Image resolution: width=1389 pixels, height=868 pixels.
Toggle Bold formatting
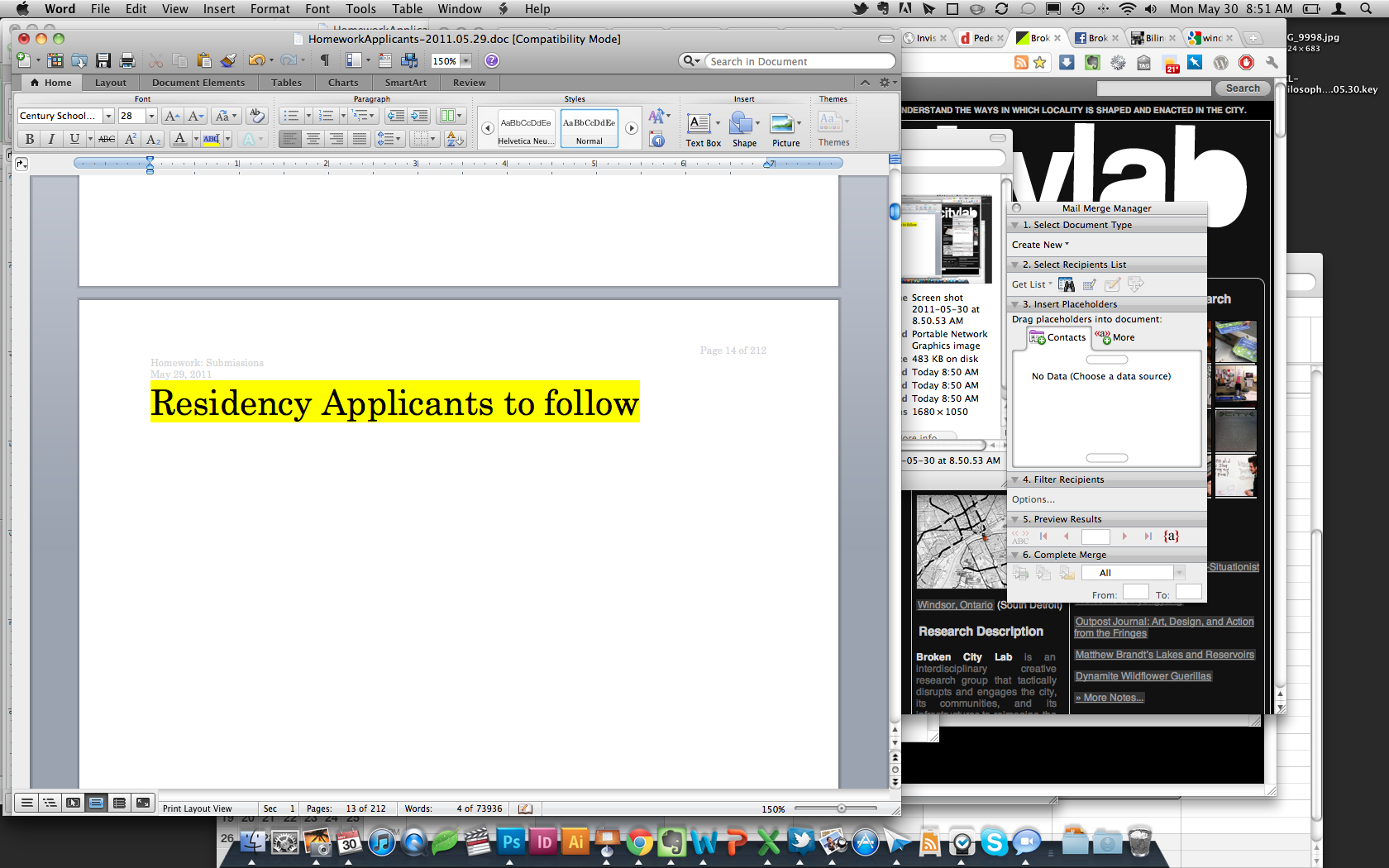(30, 139)
